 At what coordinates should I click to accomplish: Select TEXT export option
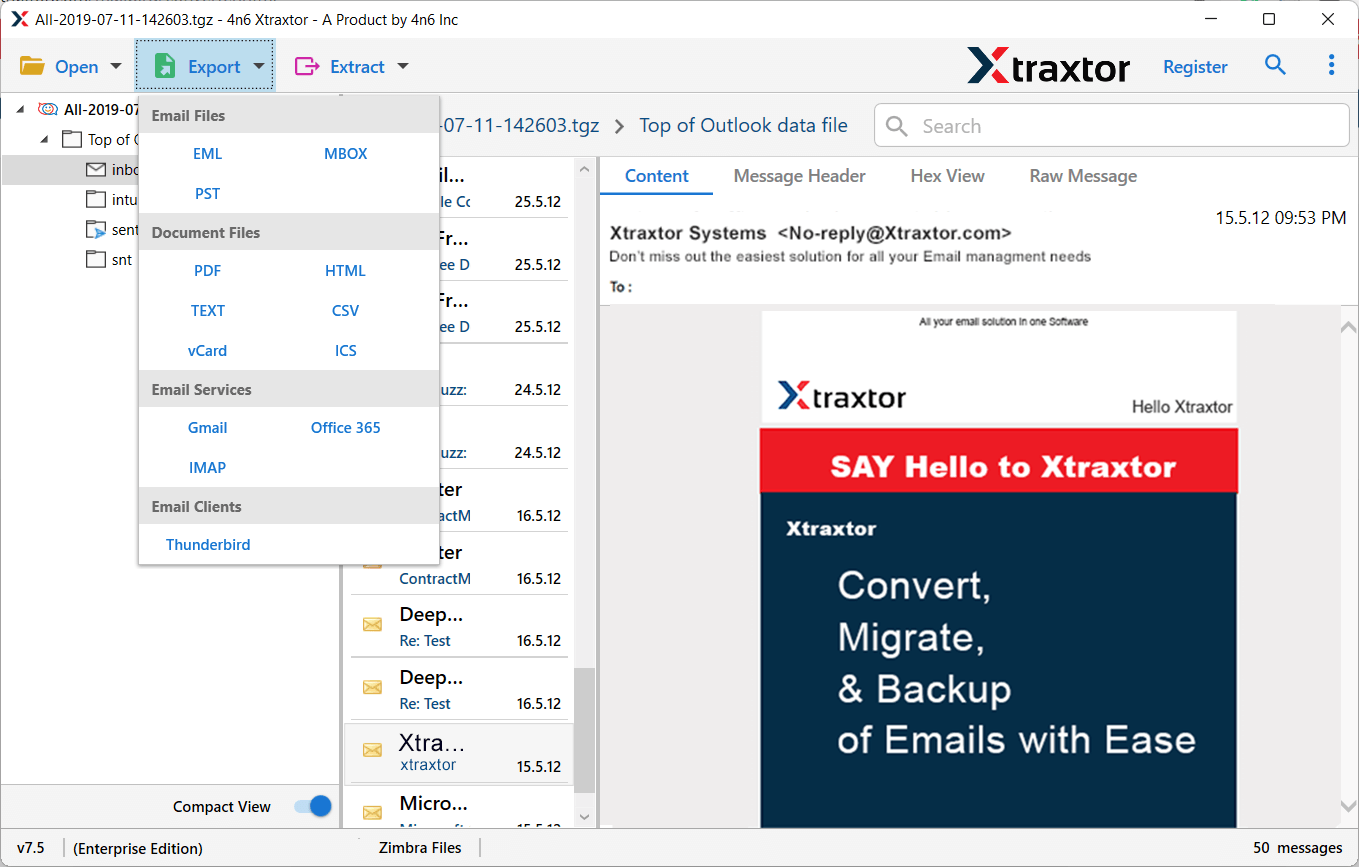tap(208, 311)
